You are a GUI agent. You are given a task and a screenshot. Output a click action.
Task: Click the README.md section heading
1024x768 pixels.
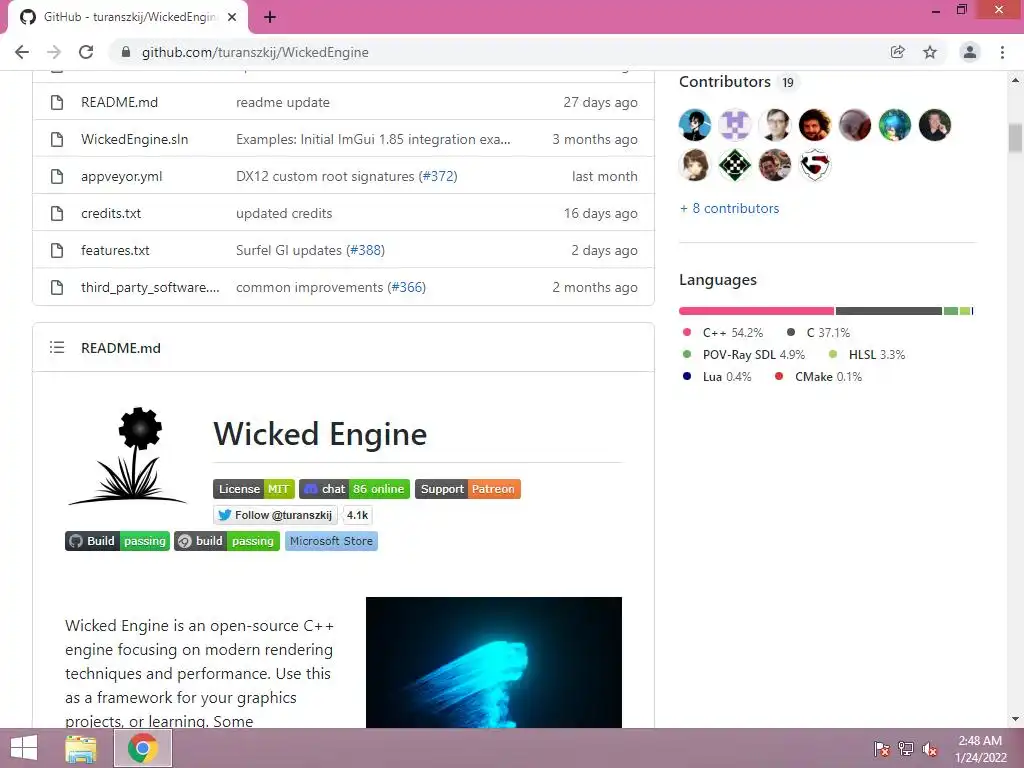(121, 348)
